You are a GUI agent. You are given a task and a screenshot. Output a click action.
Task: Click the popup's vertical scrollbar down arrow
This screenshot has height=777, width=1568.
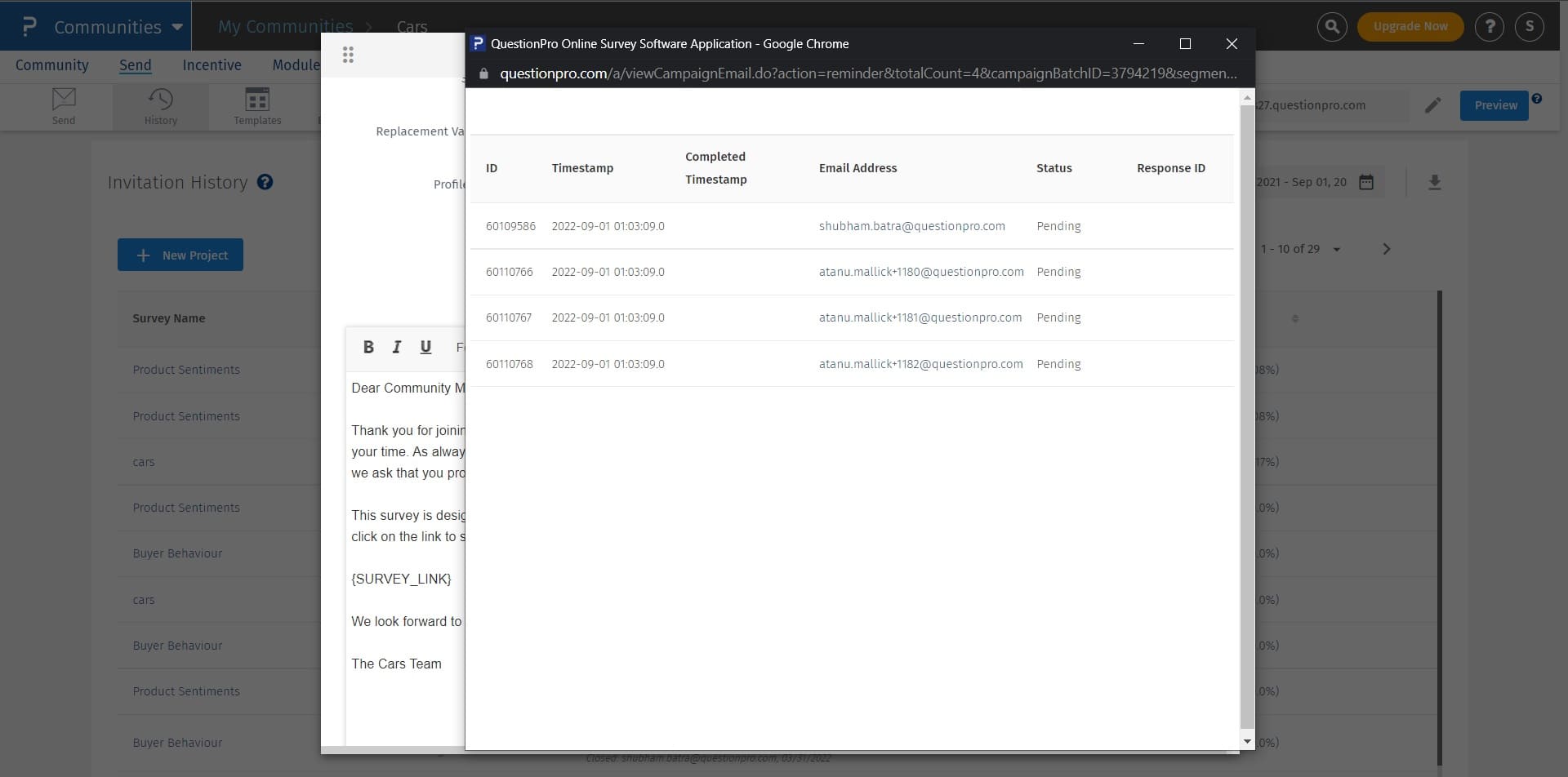(1246, 741)
